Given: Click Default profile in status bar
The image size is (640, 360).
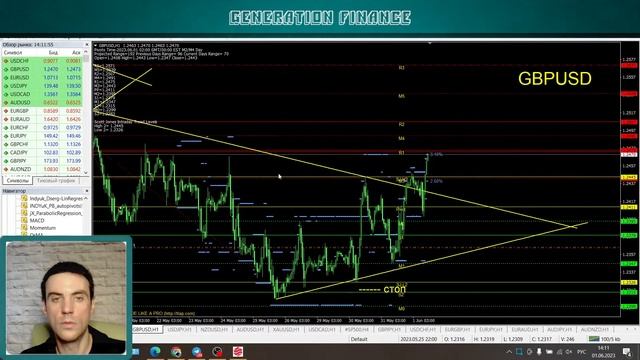Looking at the screenshot, I should point(359,339).
